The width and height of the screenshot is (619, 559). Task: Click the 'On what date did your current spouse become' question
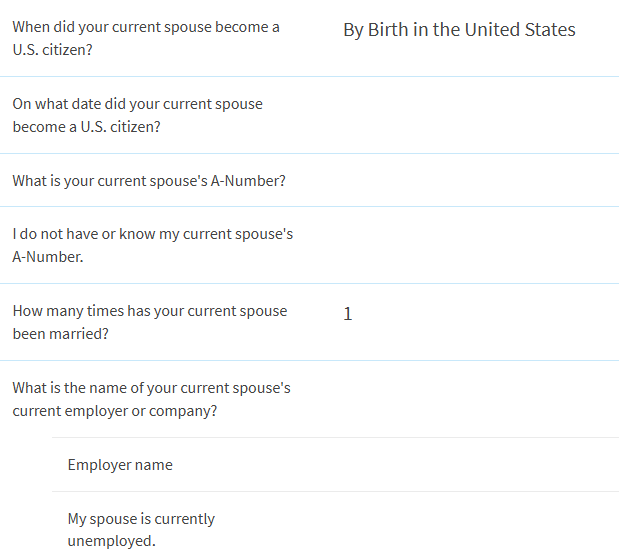pos(137,115)
